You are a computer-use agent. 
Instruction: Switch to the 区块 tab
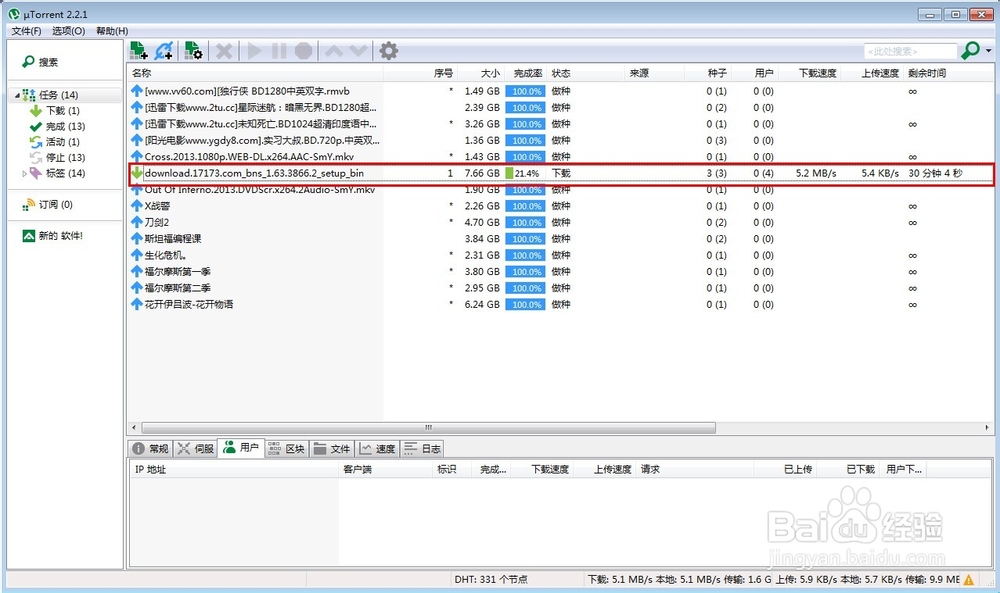286,448
